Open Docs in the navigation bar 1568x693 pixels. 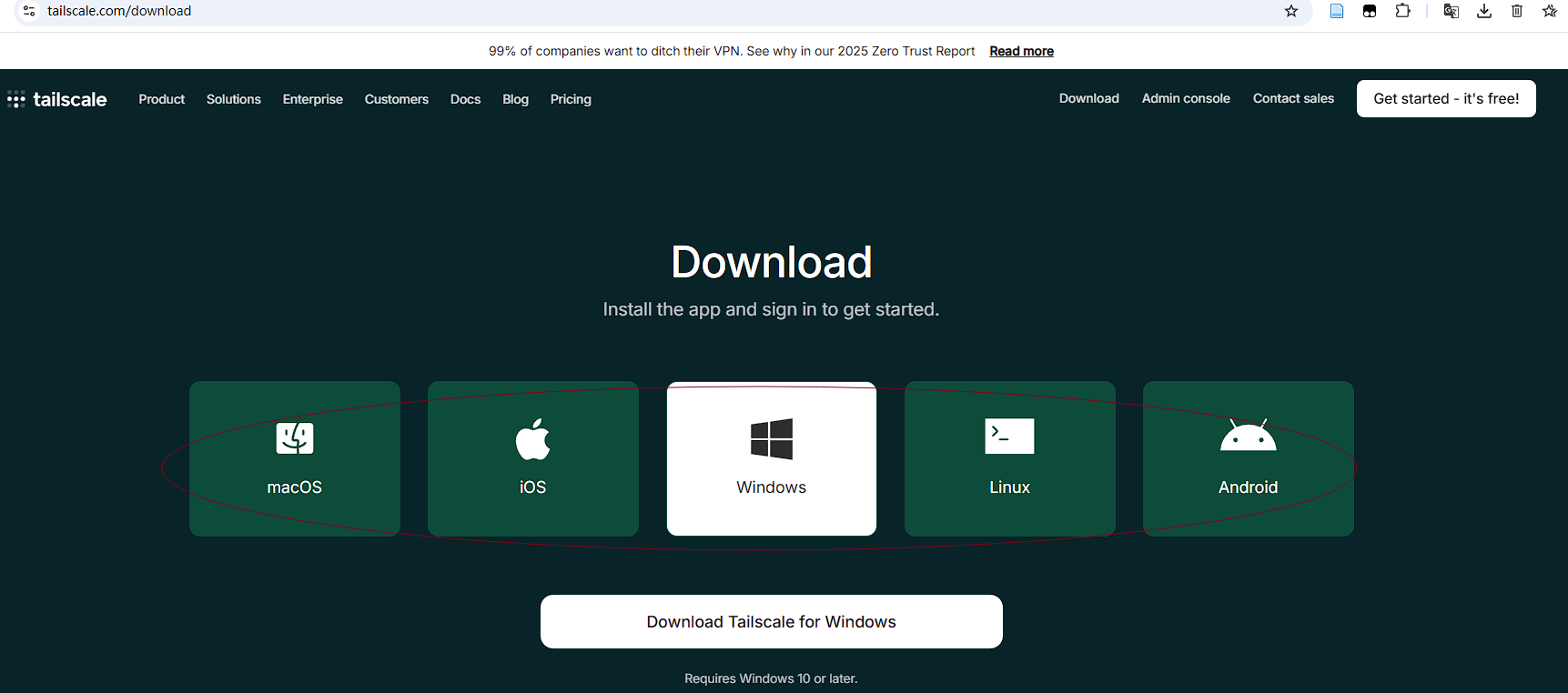tap(465, 99)
